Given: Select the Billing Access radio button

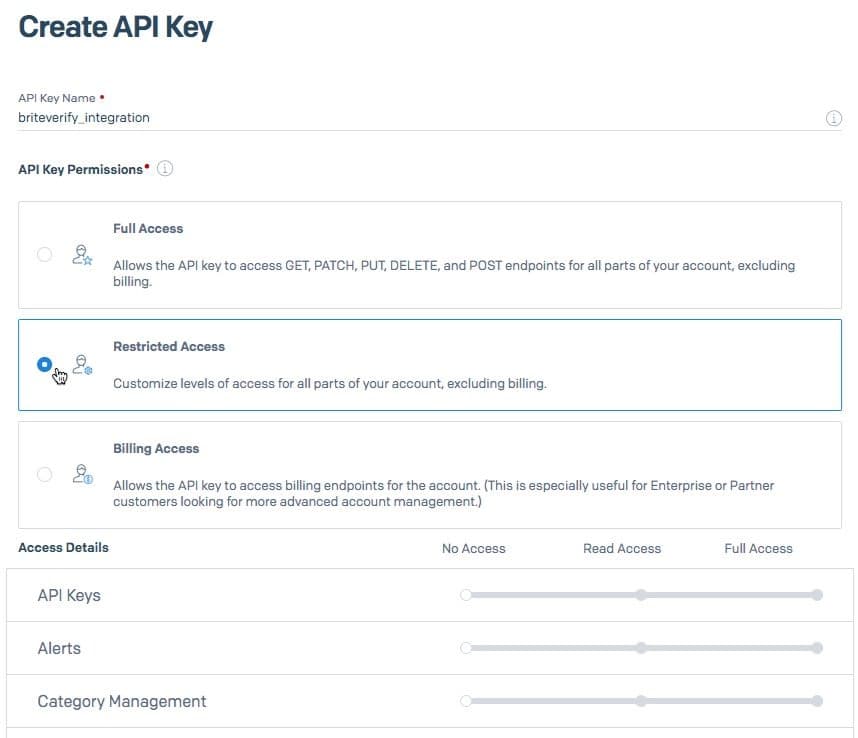Looking at the screenshot, I should [44, 476].
